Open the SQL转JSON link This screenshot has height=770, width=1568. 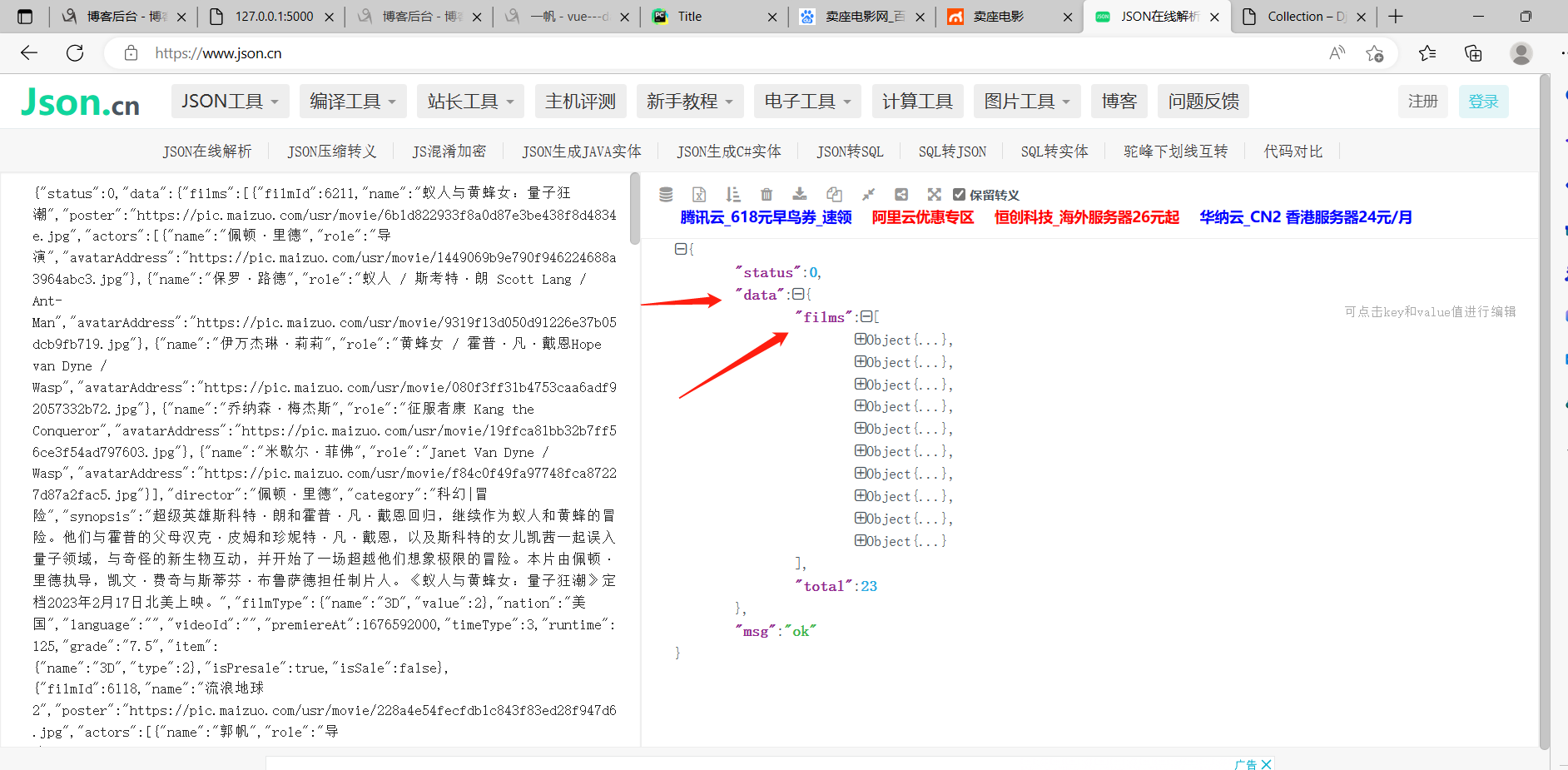952,152
